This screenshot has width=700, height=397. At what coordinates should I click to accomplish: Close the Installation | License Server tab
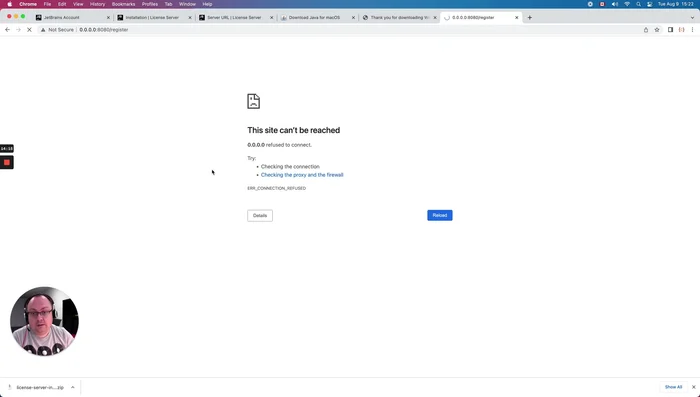tap(190, 17)
